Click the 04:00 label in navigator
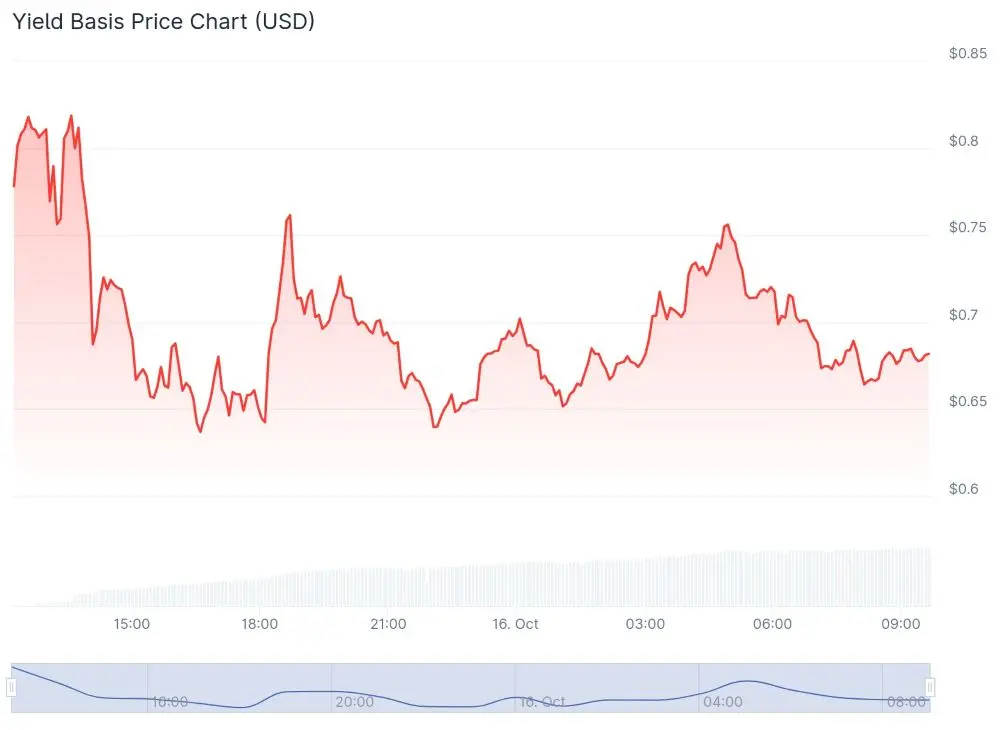The image size is (1000, 730). point(723,702)
